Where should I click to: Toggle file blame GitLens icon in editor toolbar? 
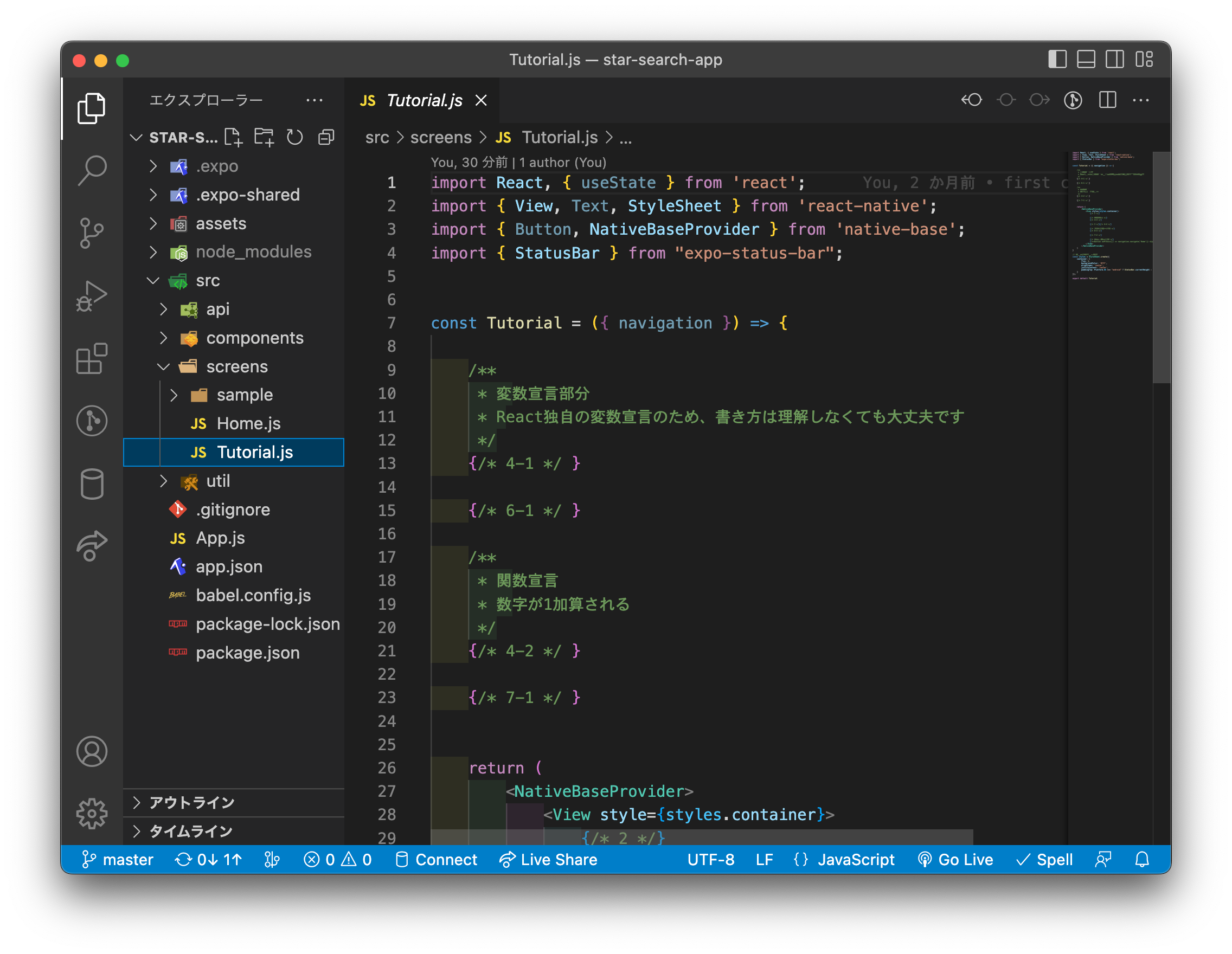(x=1073, y=100)
